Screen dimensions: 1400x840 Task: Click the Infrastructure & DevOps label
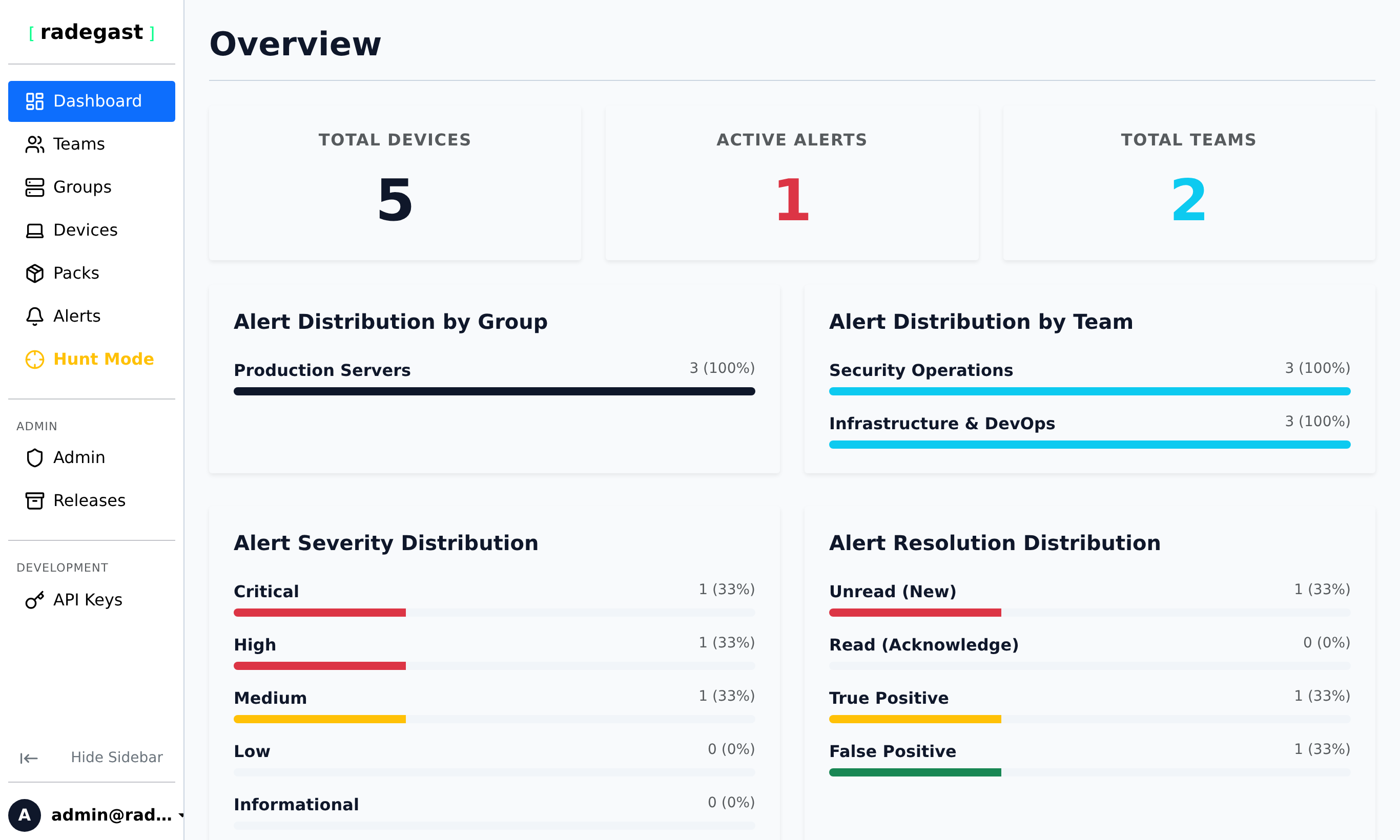942,424
